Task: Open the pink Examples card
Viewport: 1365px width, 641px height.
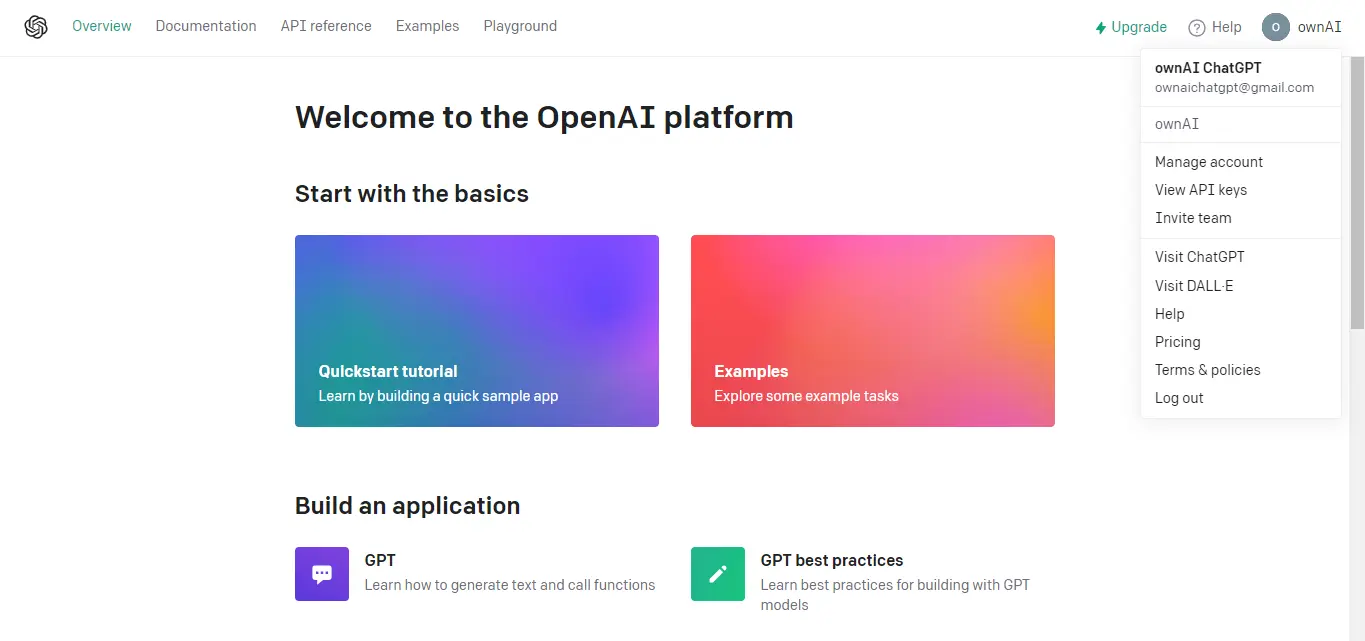Action: coord(873,331)
